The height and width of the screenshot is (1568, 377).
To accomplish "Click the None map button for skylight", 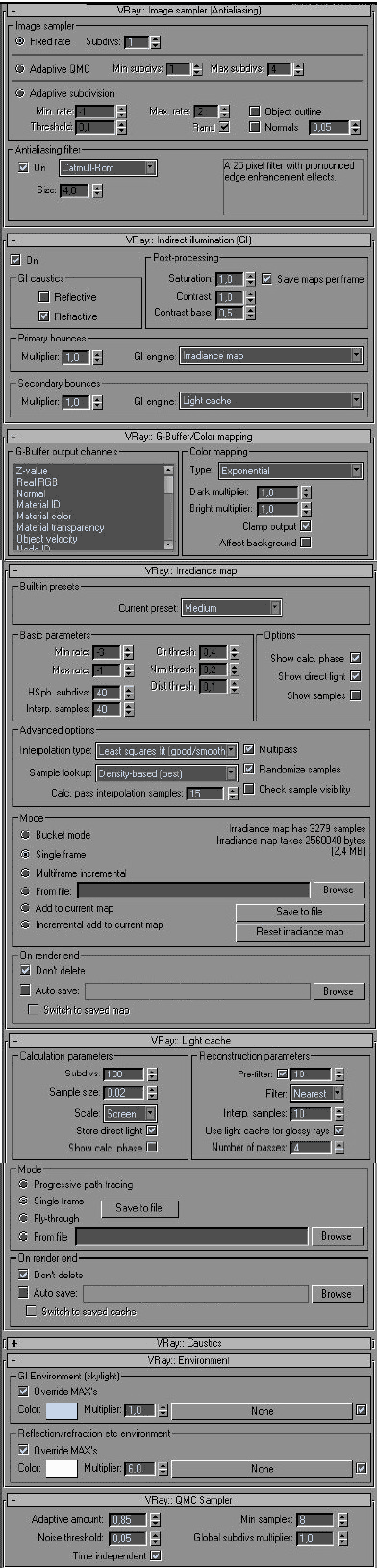I will point(262,1411).
